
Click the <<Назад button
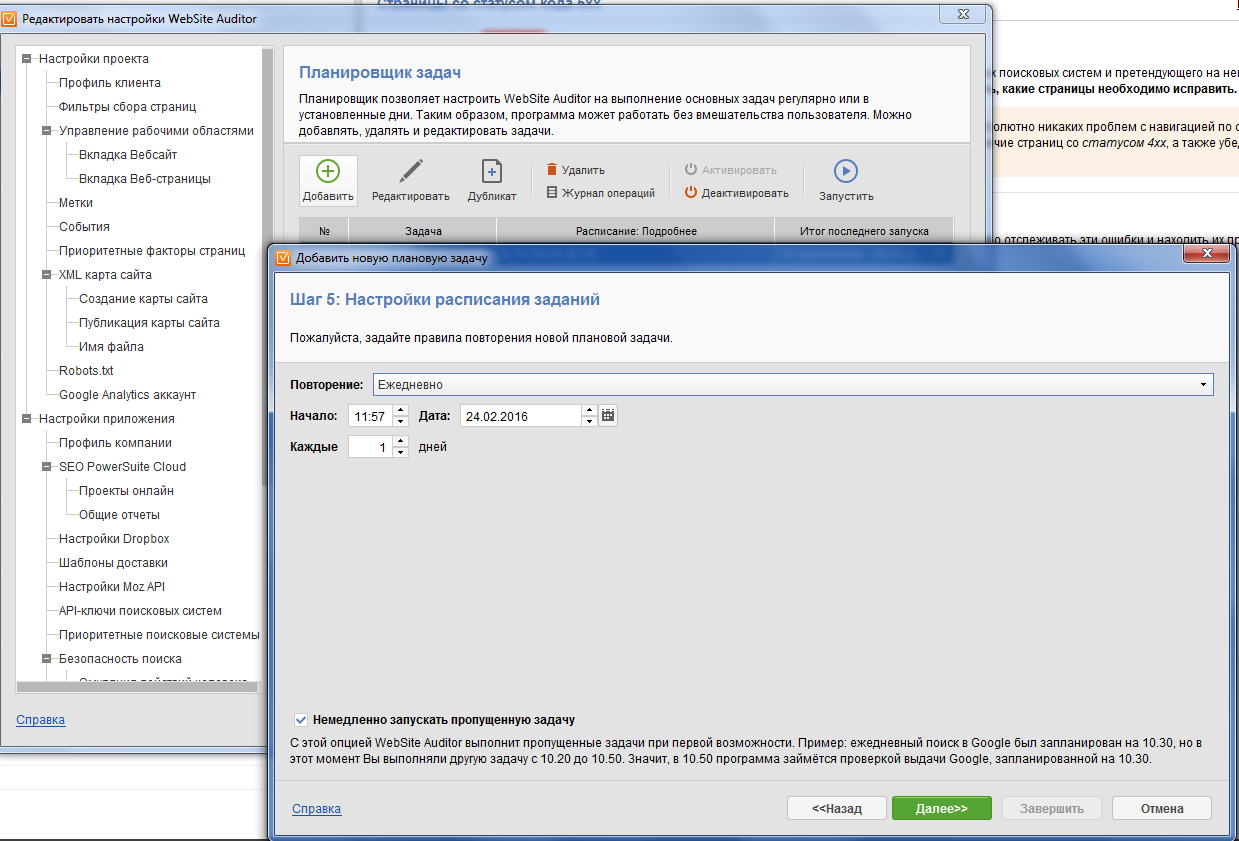click(837, 808)
